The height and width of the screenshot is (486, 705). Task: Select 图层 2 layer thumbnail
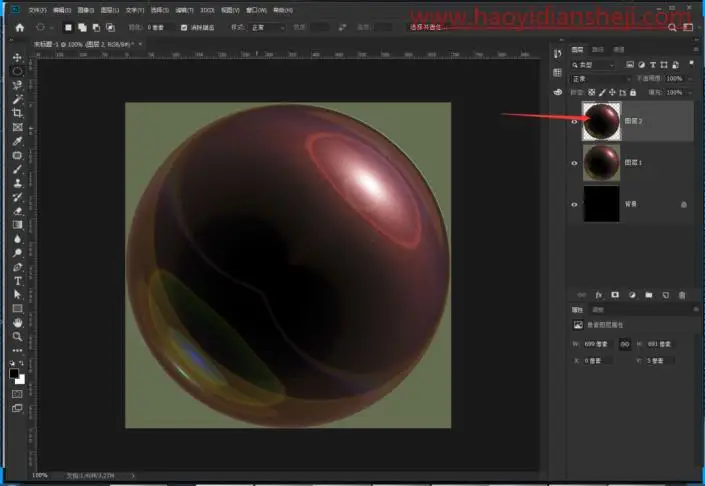pyautogui.click(x=601, y=121)
